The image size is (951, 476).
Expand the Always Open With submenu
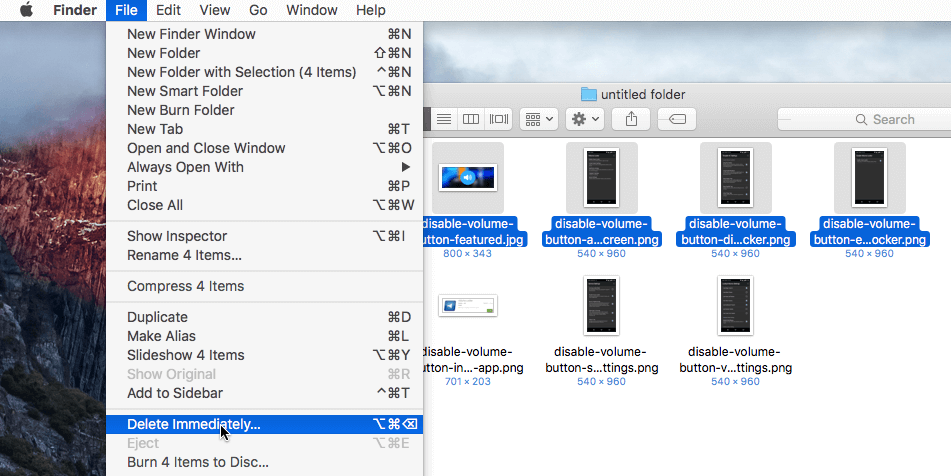click(264, 167)
